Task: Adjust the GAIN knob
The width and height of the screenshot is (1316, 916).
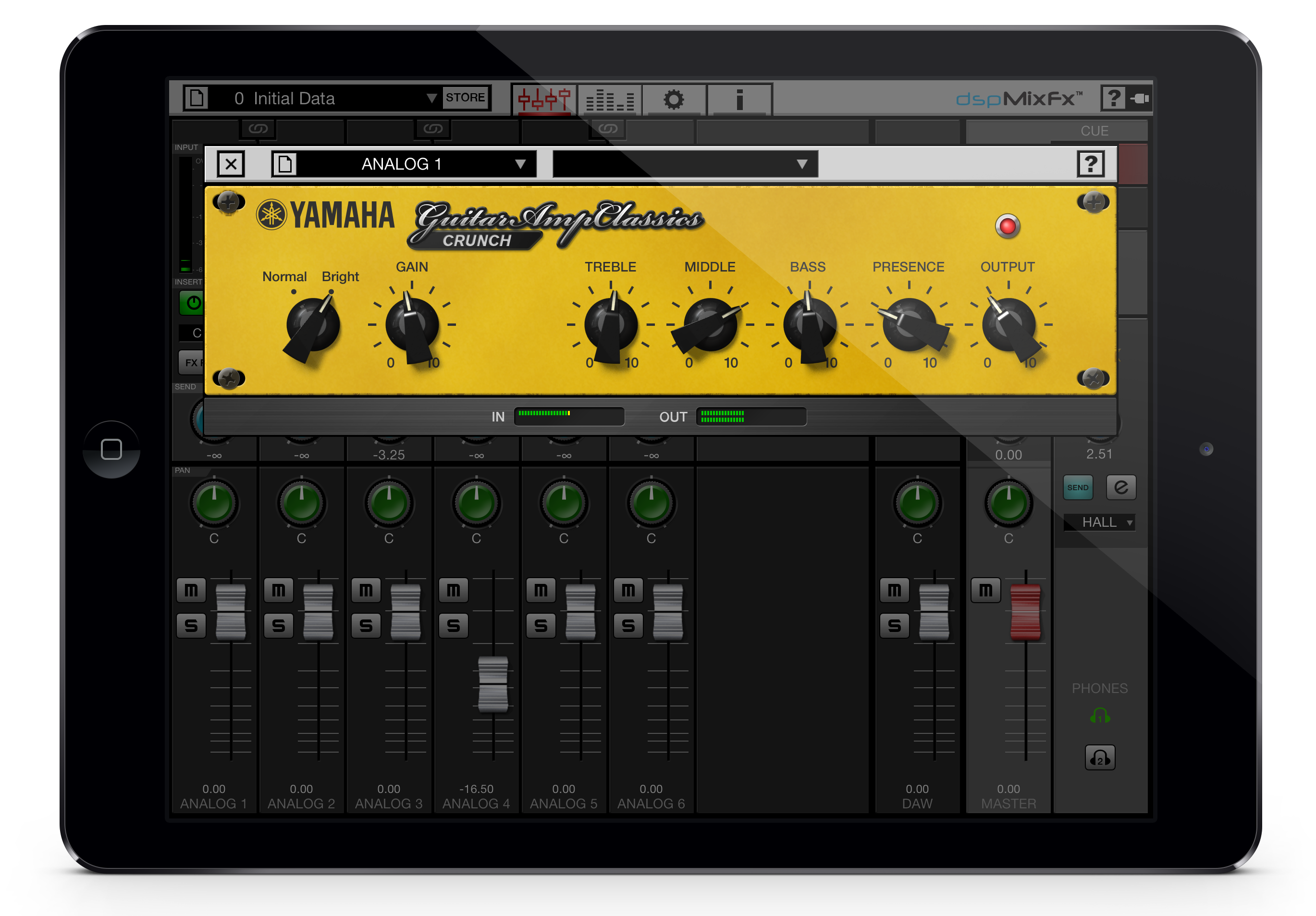Action: pos(412,325)
